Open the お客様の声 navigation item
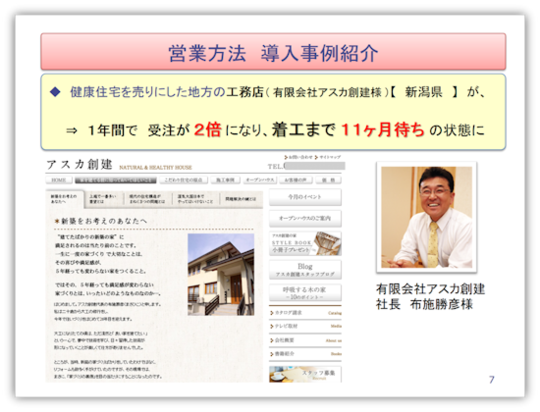This screenshot has height=412, width=540. (x=295, y=180)
